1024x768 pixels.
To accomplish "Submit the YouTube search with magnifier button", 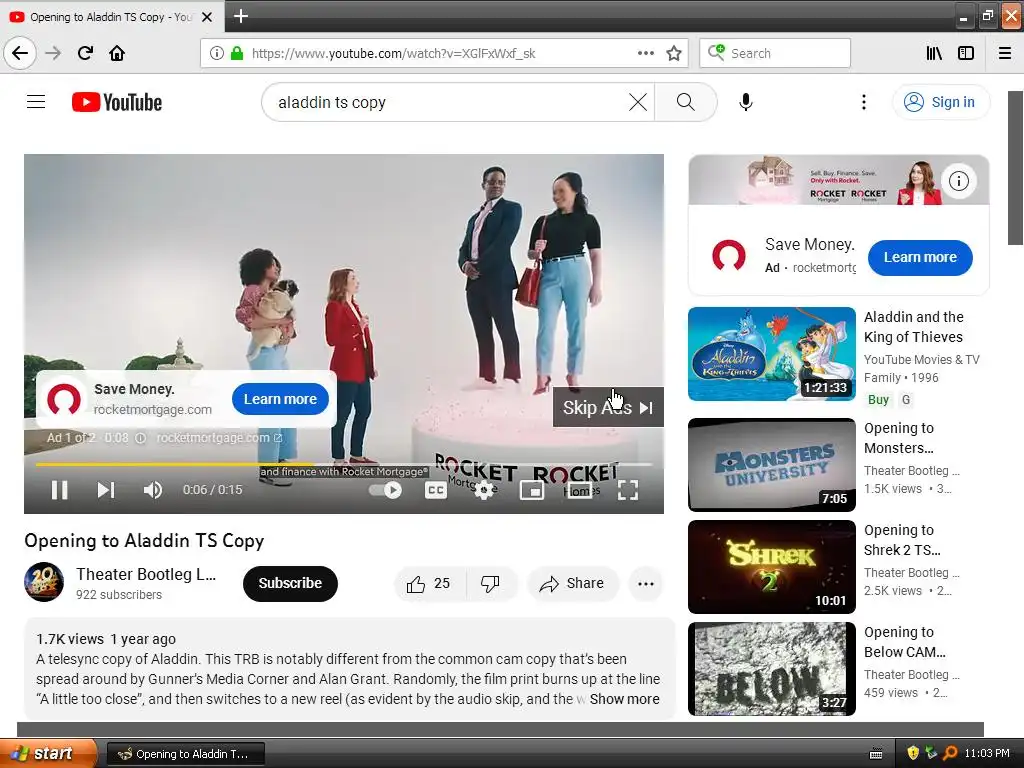I will (x=685, y=102).
